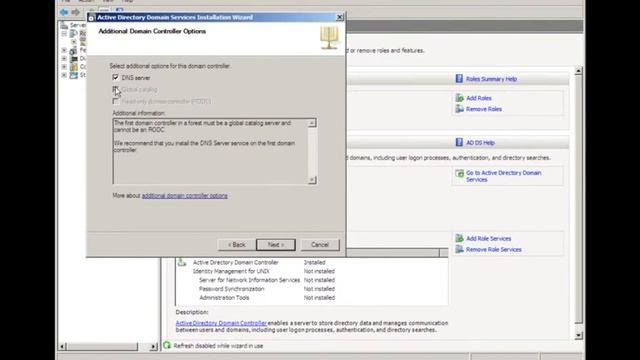Click the wizard title bar icon
The image size is (640, 360).
click(91, 18)
